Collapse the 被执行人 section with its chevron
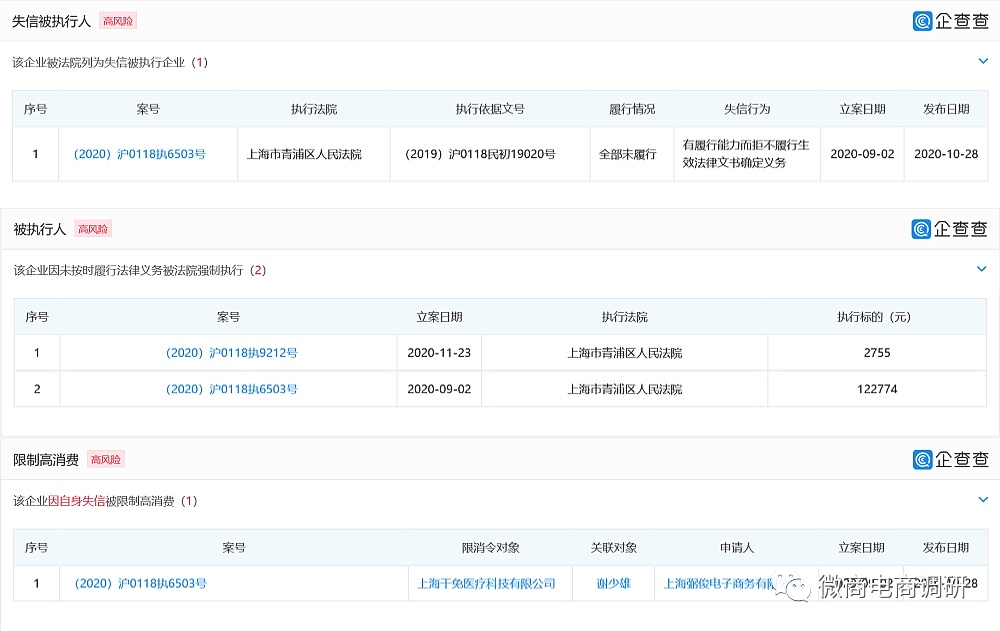This screenshot has width=1000, height=631. (983, 270)
